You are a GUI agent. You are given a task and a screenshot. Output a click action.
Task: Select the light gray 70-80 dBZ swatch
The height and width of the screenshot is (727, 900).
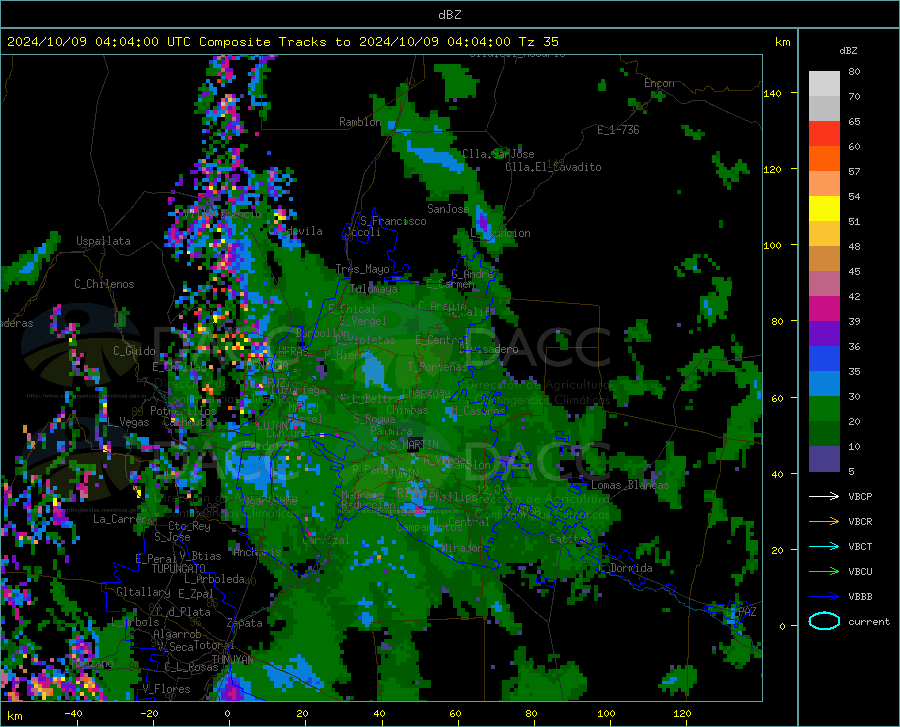click(x=824, y=84)
